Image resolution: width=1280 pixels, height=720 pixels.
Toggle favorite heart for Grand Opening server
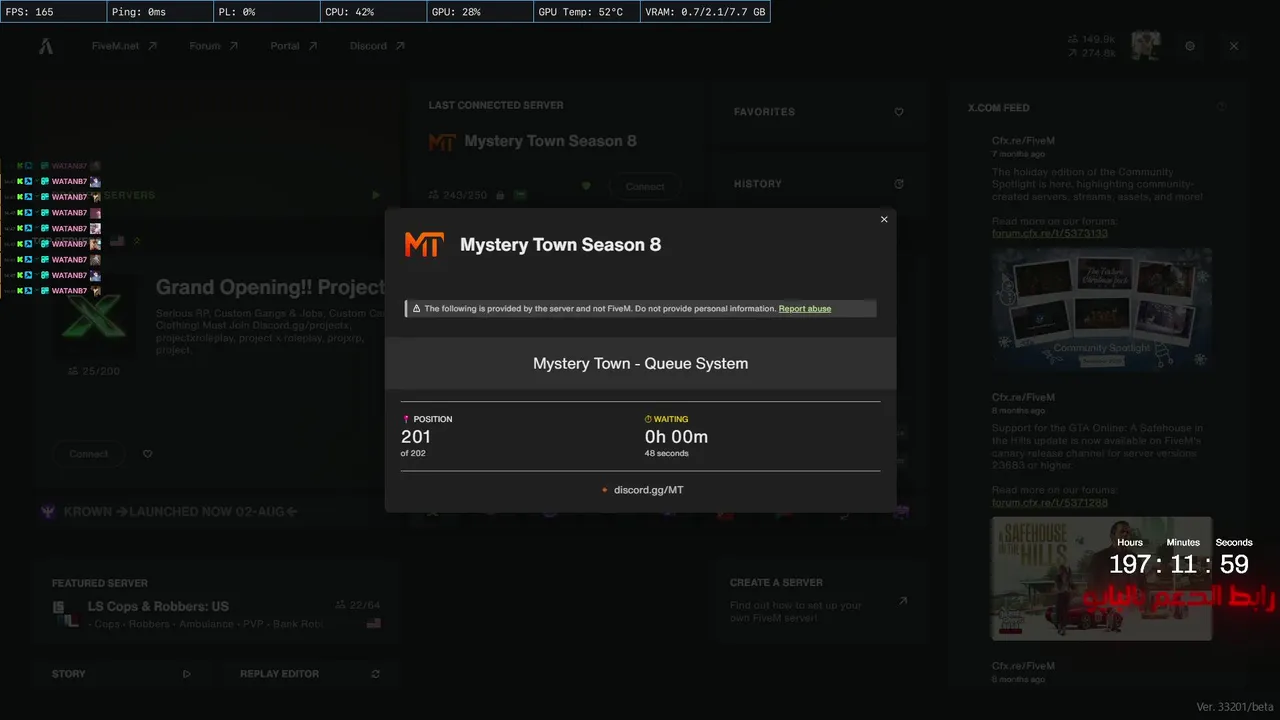[148, 454]
